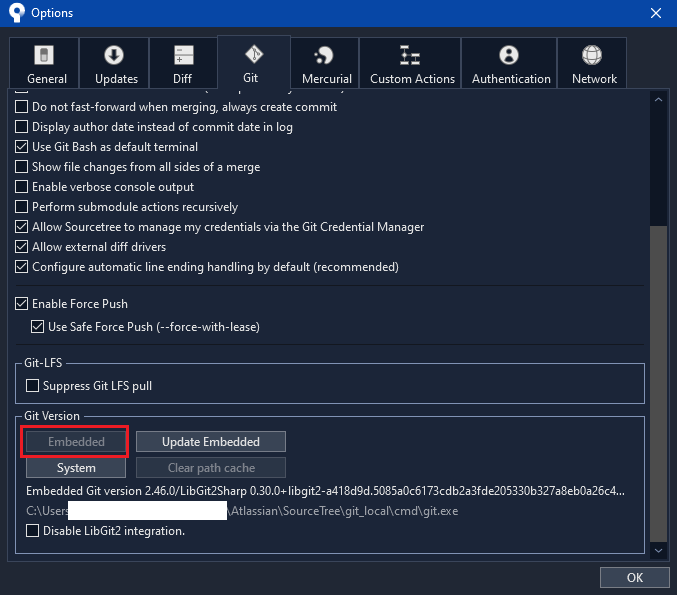Toggle the 'Enable Force Push' checkbox
The height and width of the screenshot is (595, 677).
(22, 304)
